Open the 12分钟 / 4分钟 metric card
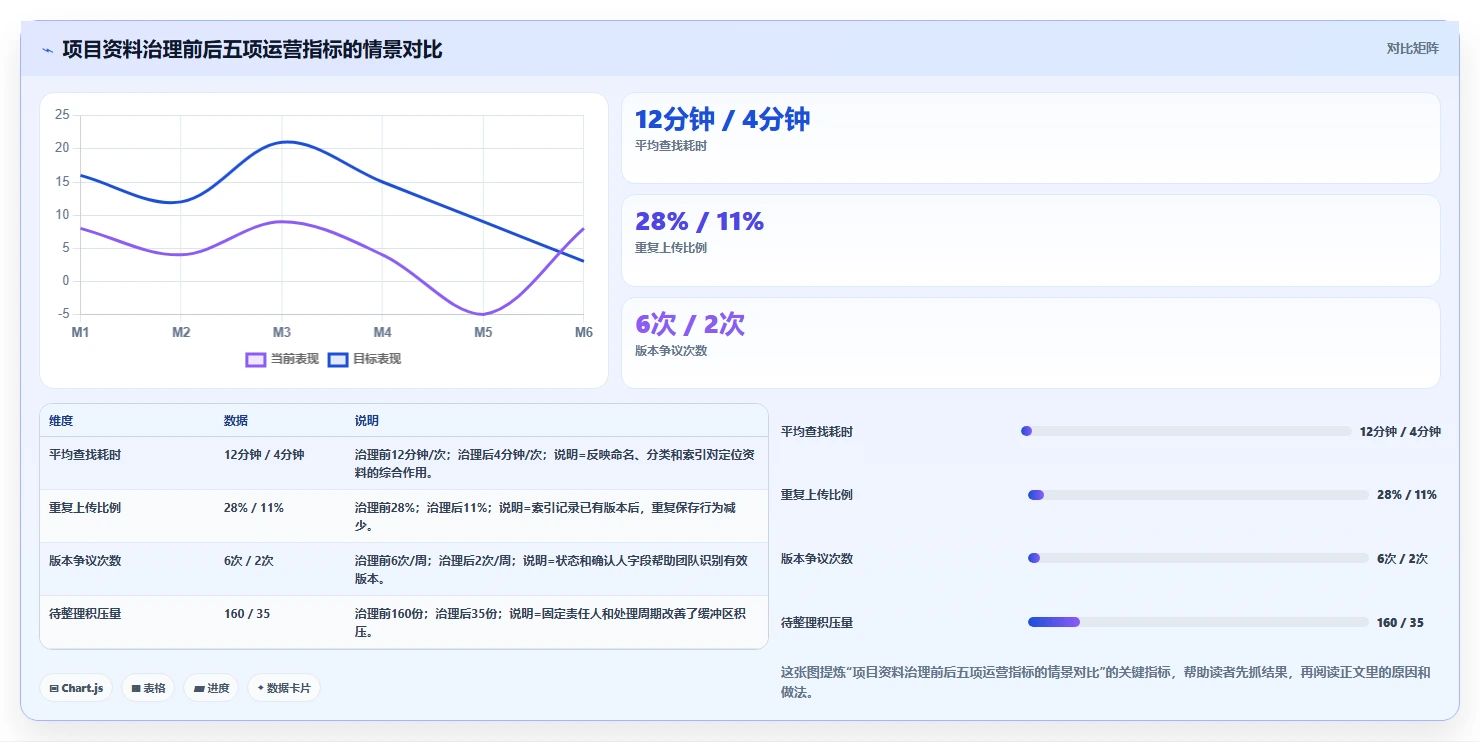This screenshot has height=742, width=1480. [x=1031, y=138]
